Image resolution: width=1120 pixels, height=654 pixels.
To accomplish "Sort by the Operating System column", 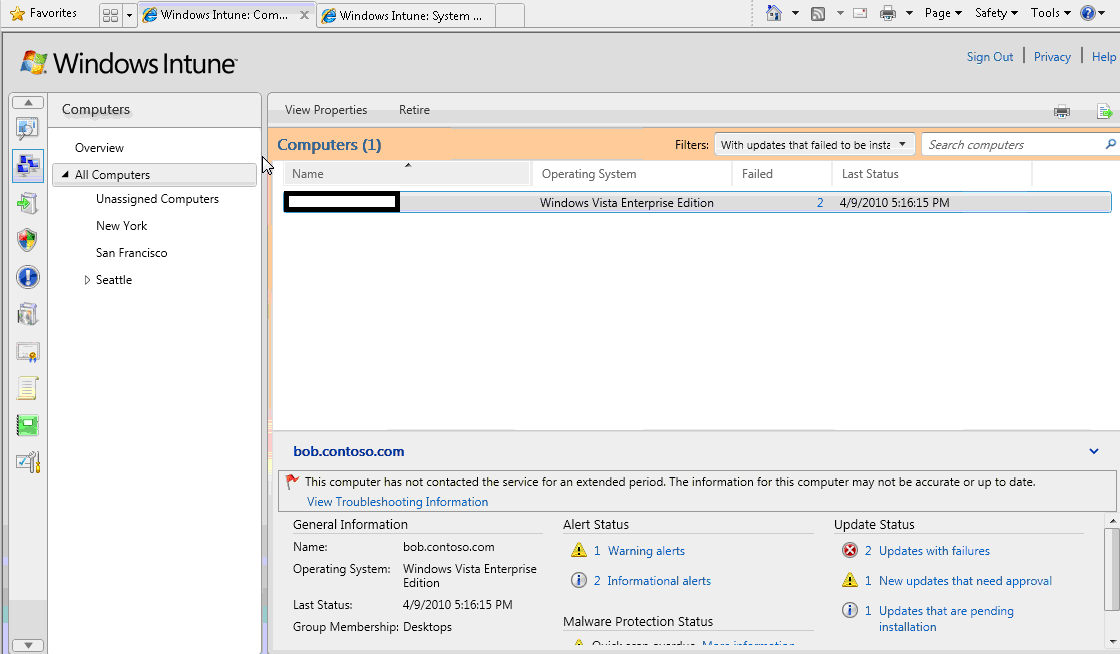I will [x=632, y=173].
